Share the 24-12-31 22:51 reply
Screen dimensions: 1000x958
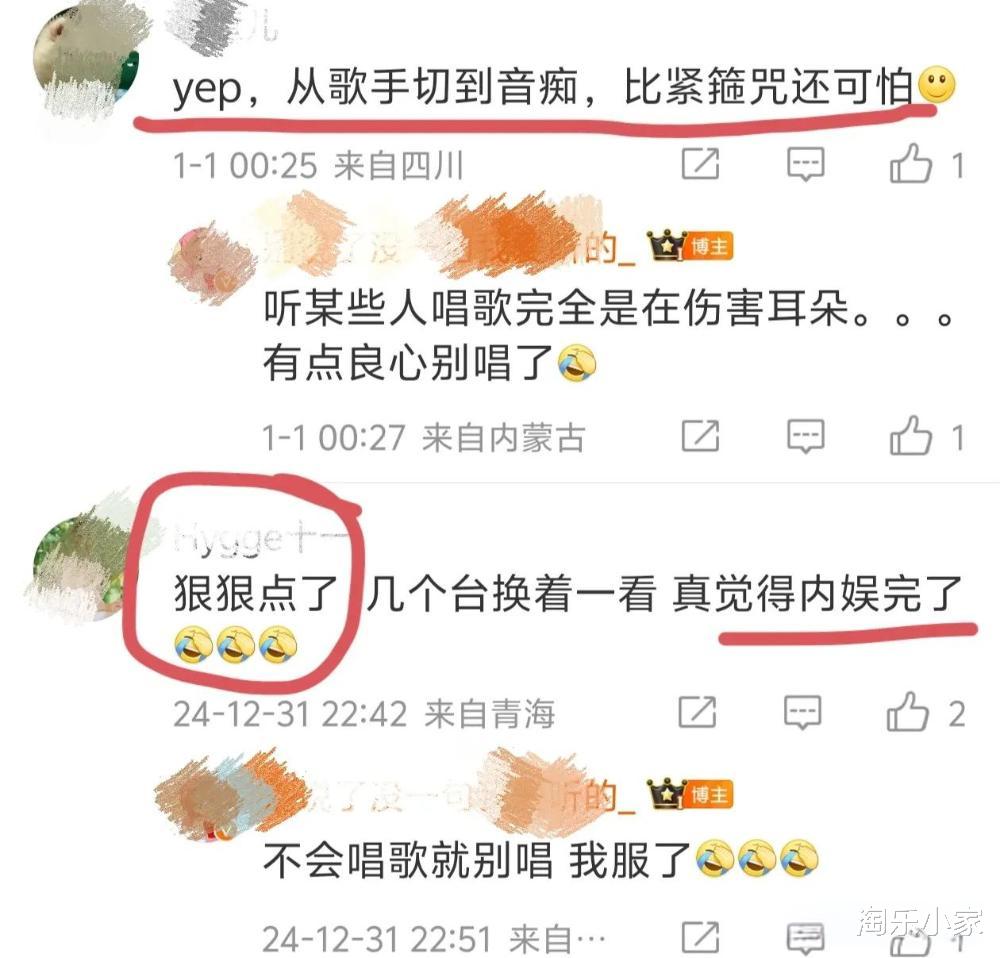point(700,938)
